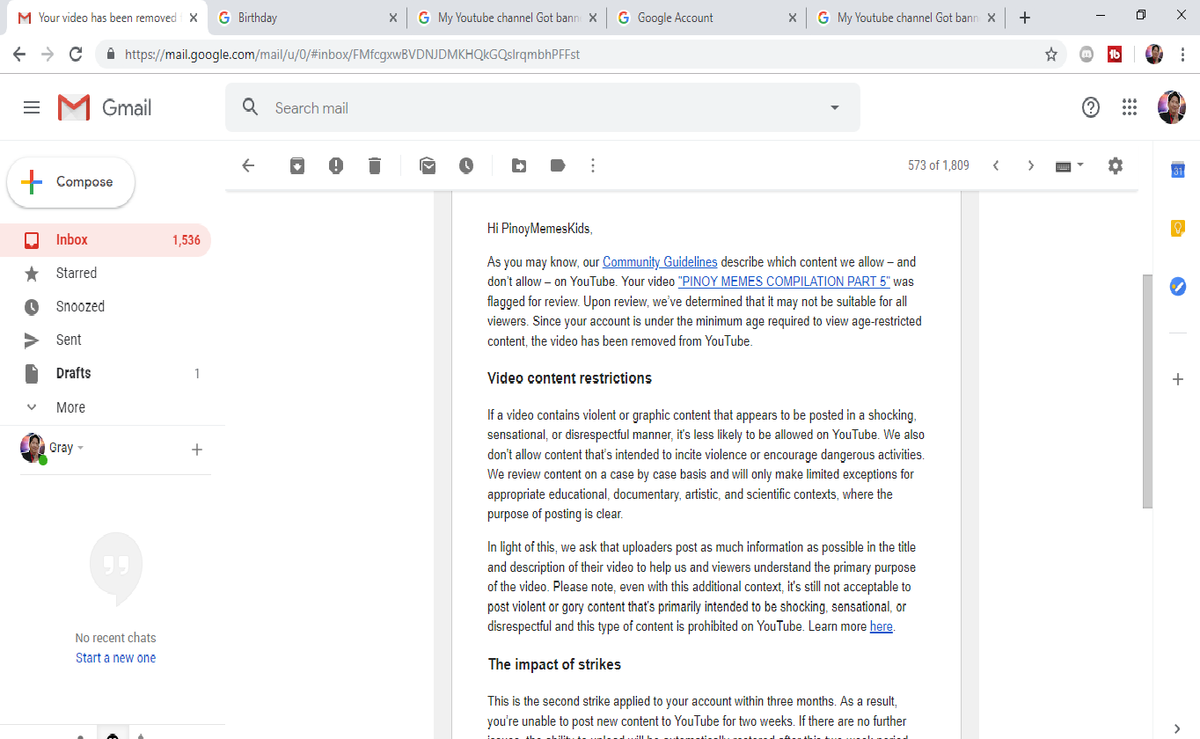1200x739 pixels.
Task: Open the Sent folder
Action: point(105,340)
